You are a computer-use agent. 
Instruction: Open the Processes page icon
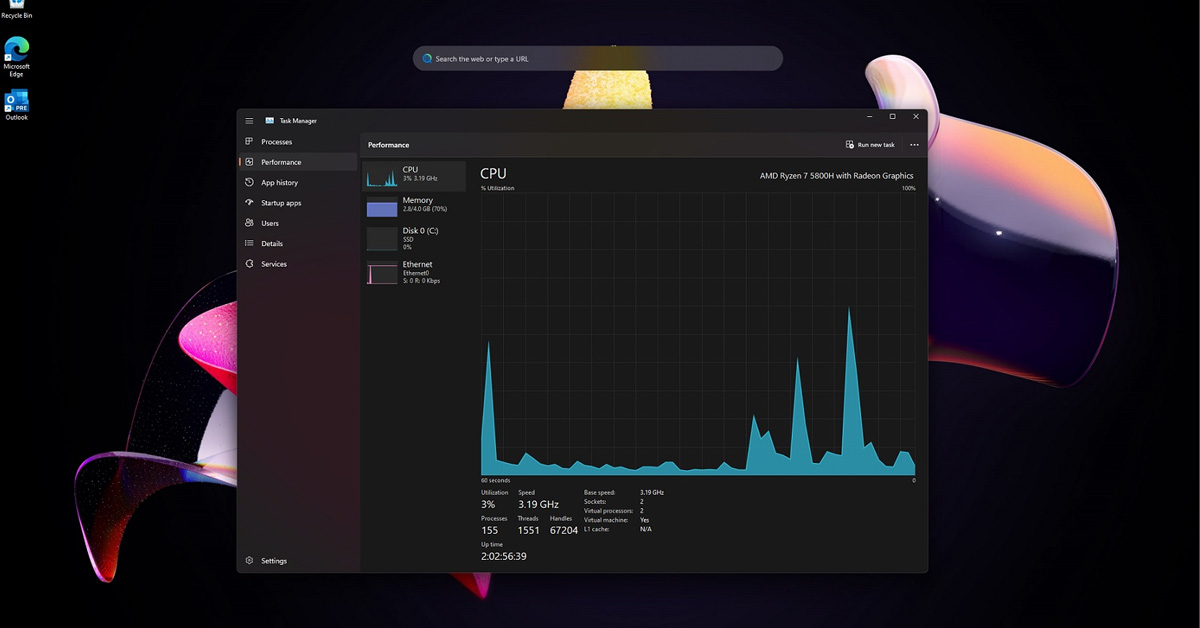coord(250,142)
